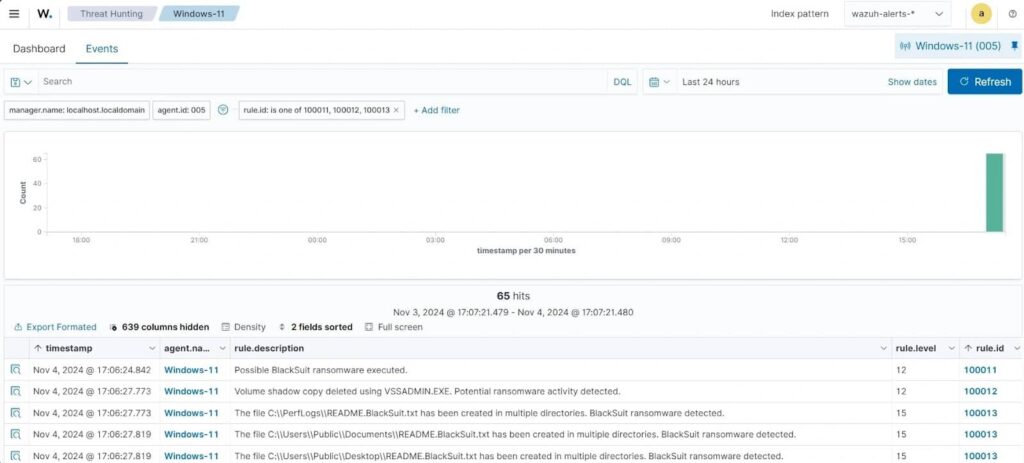Expand the rule.description column menu

pyautogui.click(x=884, y=349)
